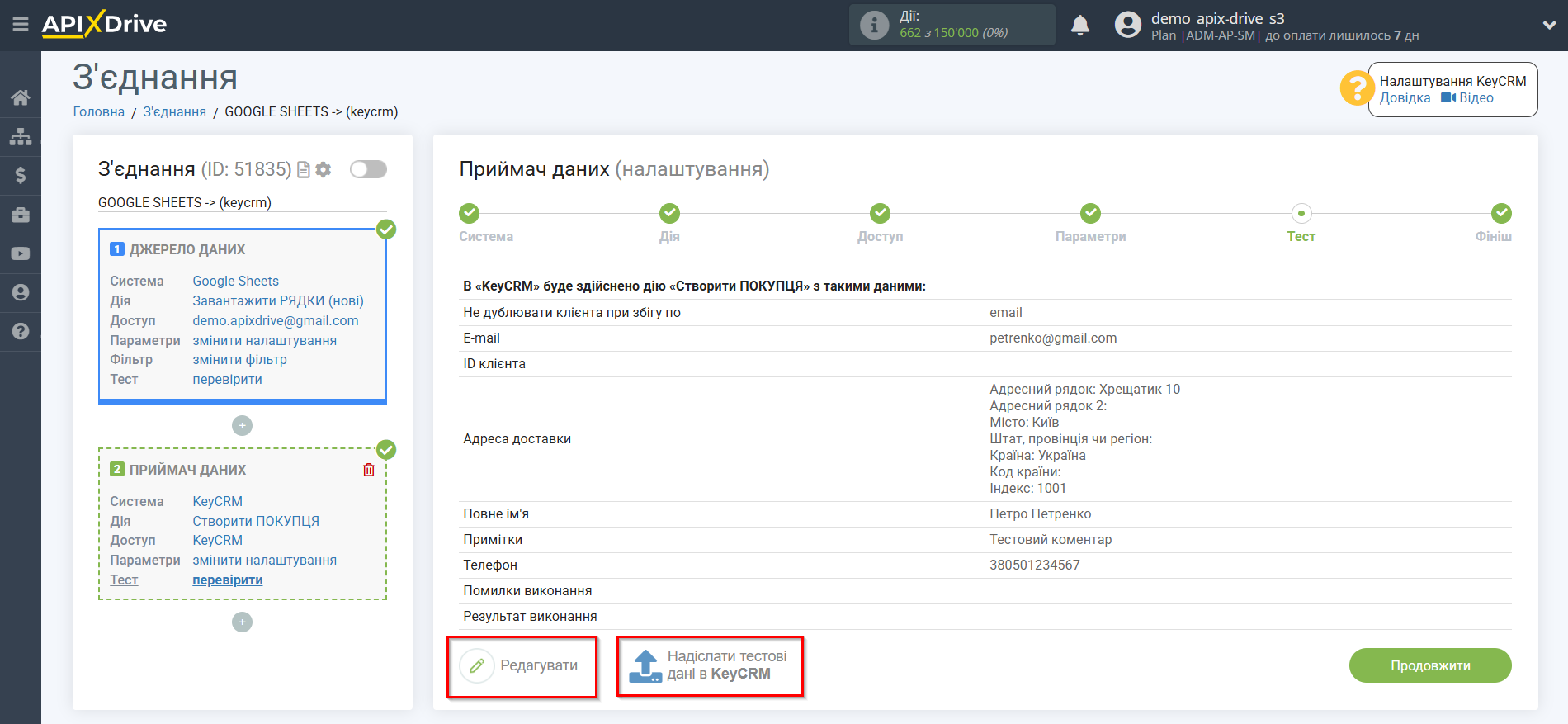
Task: Select the Тест step
Action: click(x=1301, y=214)
